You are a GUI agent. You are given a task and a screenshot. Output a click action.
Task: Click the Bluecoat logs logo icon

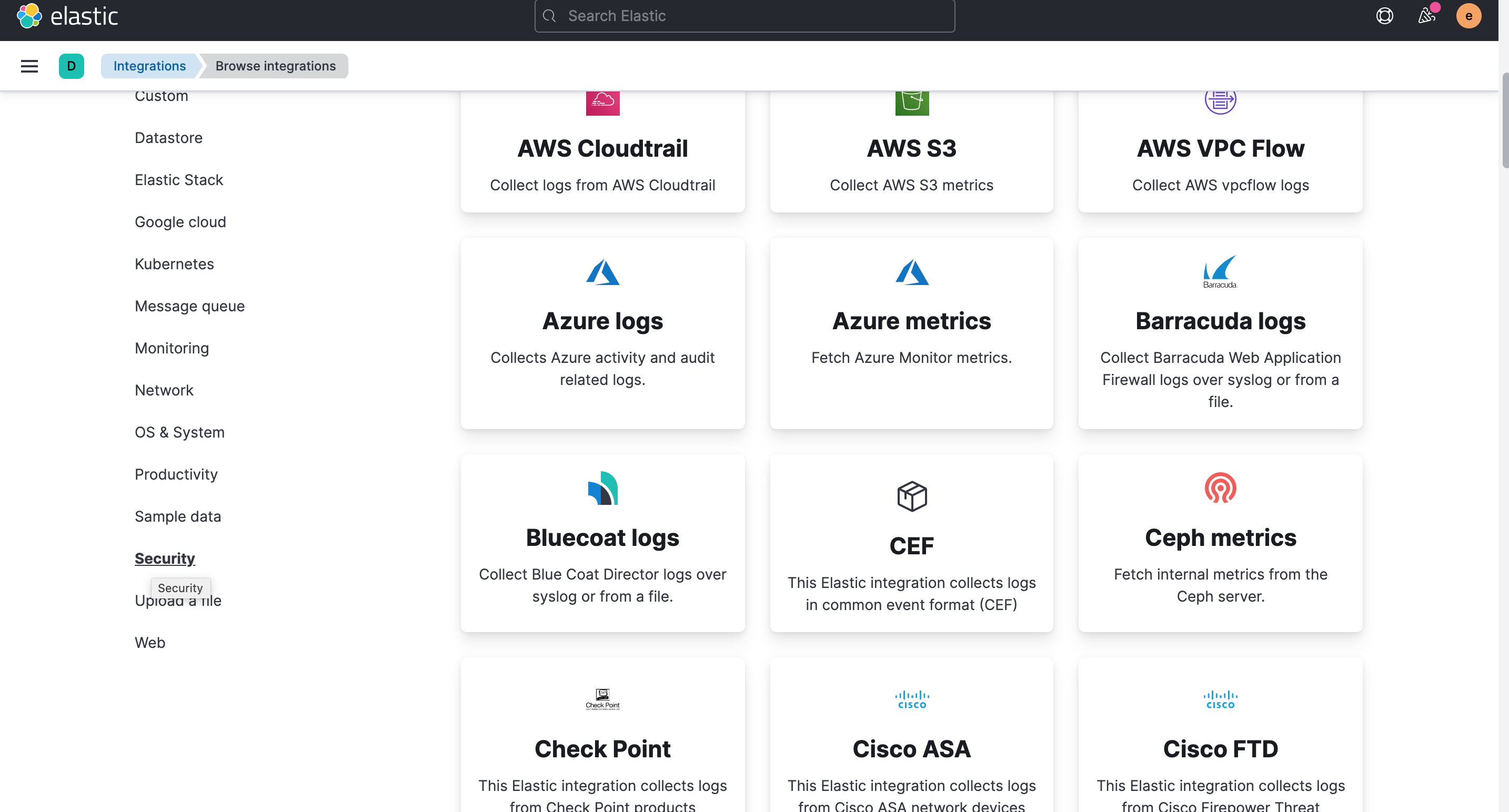(x=602, y=488)
